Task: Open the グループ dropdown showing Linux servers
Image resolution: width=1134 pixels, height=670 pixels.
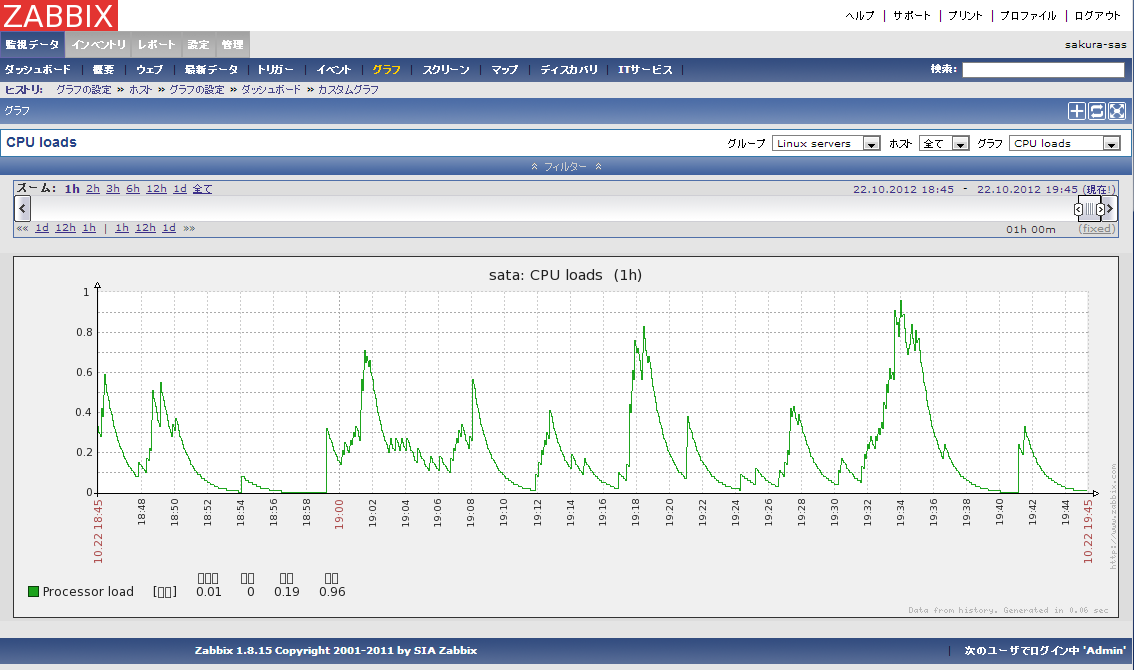Action: click(825, 143)
